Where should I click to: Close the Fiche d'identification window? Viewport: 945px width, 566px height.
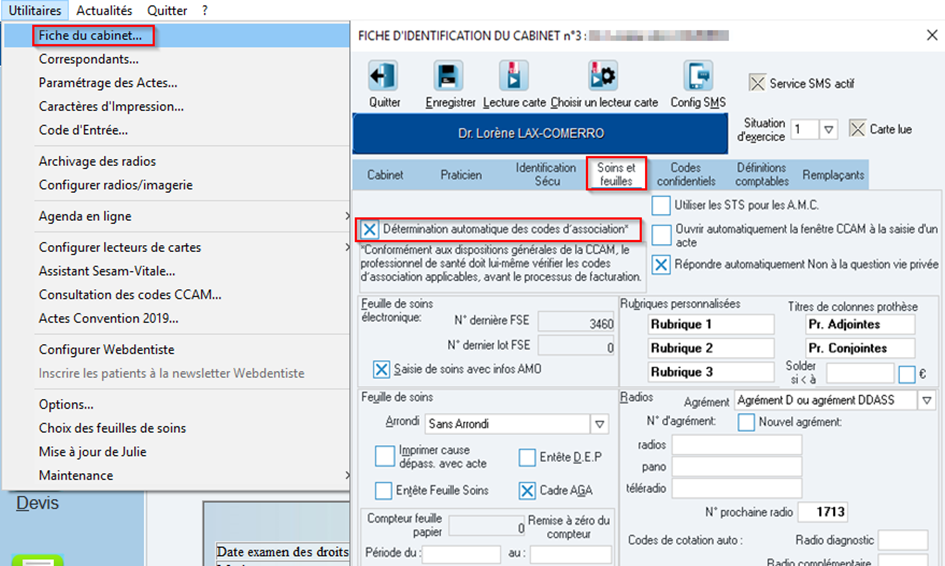[932, 36]
